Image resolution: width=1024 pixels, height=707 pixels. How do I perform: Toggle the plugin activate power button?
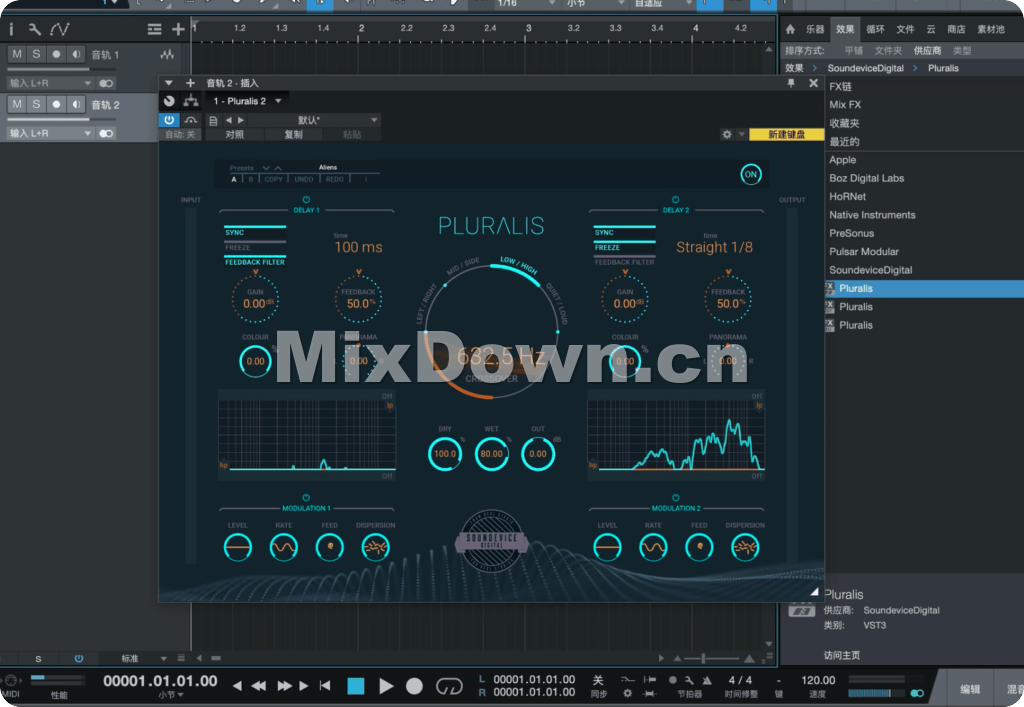click(x=169, y=120)
